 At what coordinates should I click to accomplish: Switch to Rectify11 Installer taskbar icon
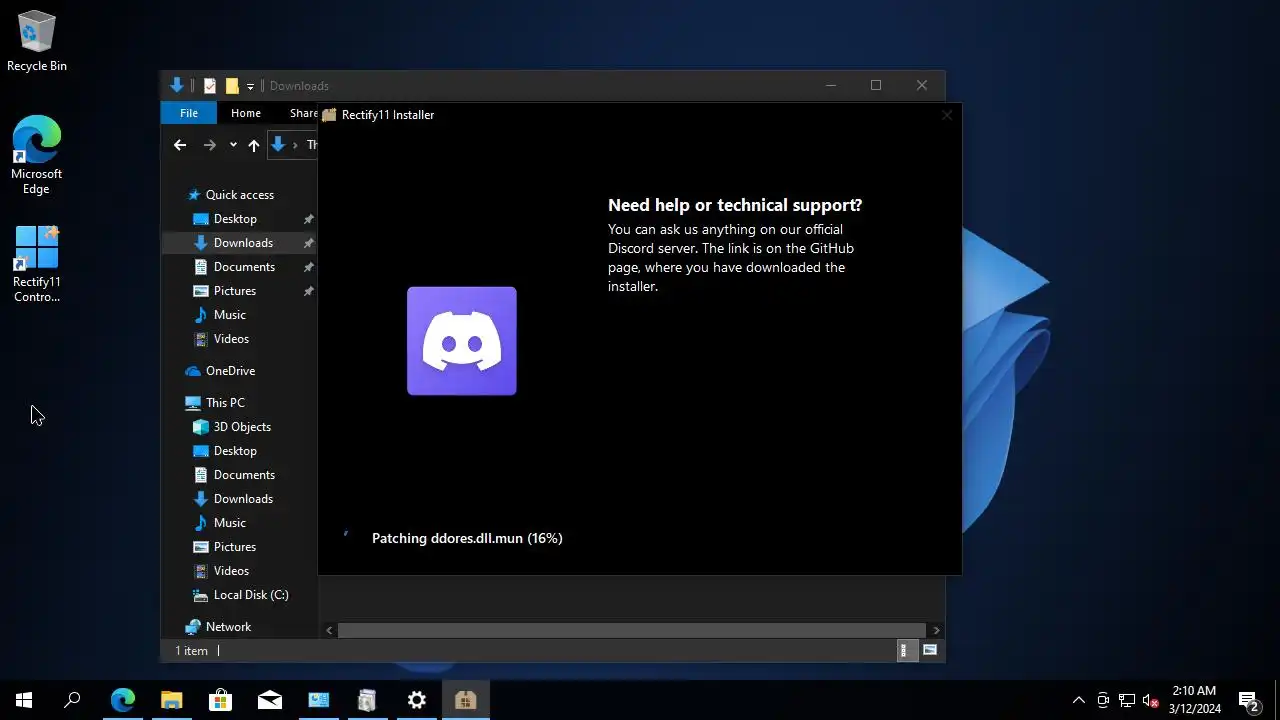point(466,700)
